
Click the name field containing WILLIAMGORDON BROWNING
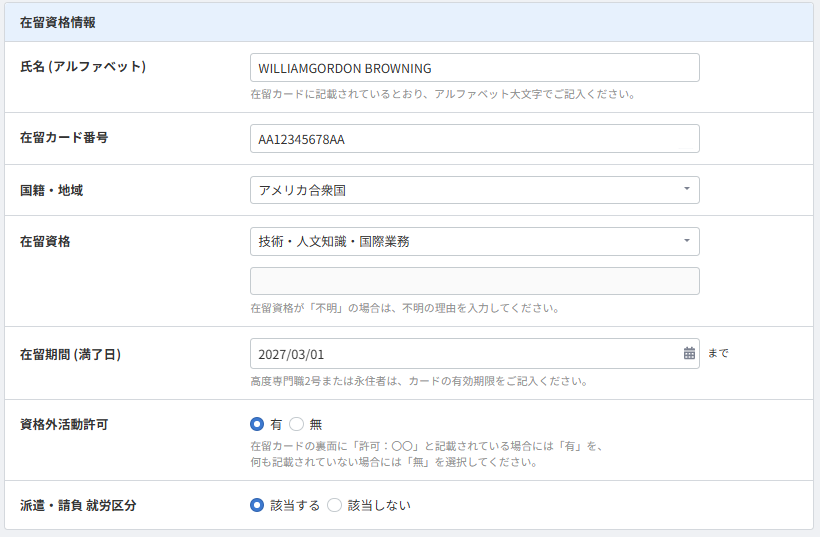pyautogui.click(x=474, y=68)
